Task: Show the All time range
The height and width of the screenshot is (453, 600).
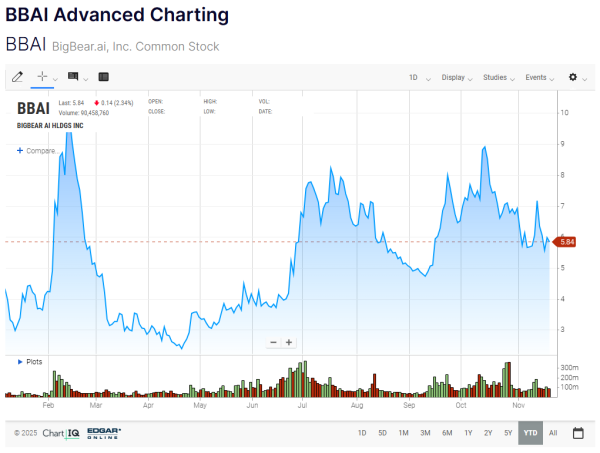Action: [553, 433]
